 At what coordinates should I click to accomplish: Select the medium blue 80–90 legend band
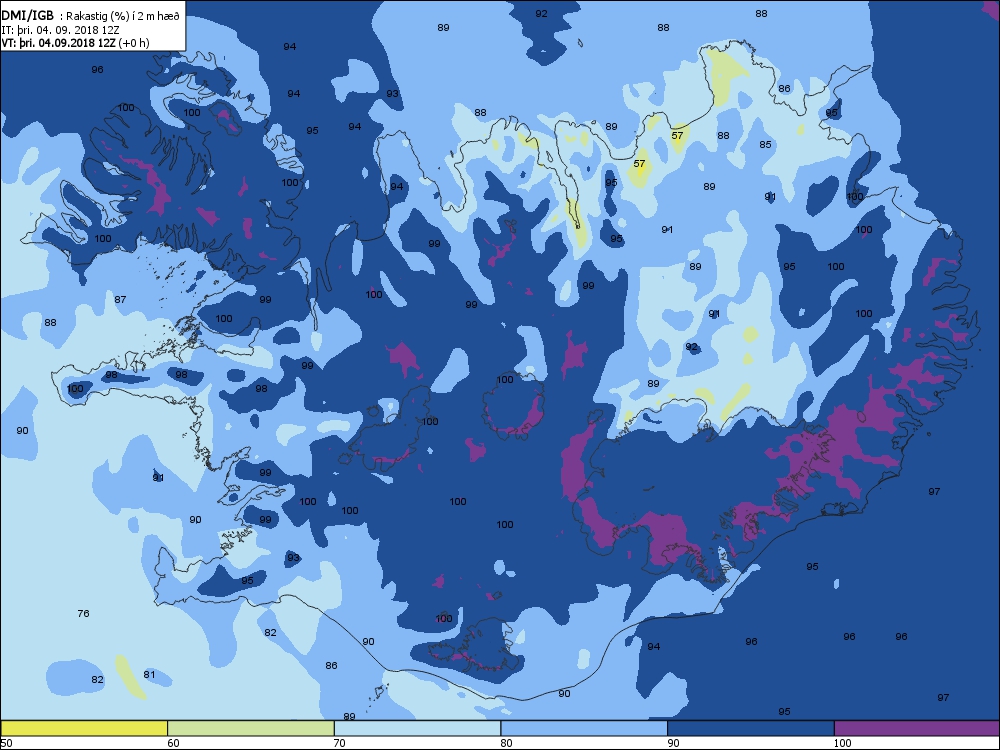tap(584, 728)
